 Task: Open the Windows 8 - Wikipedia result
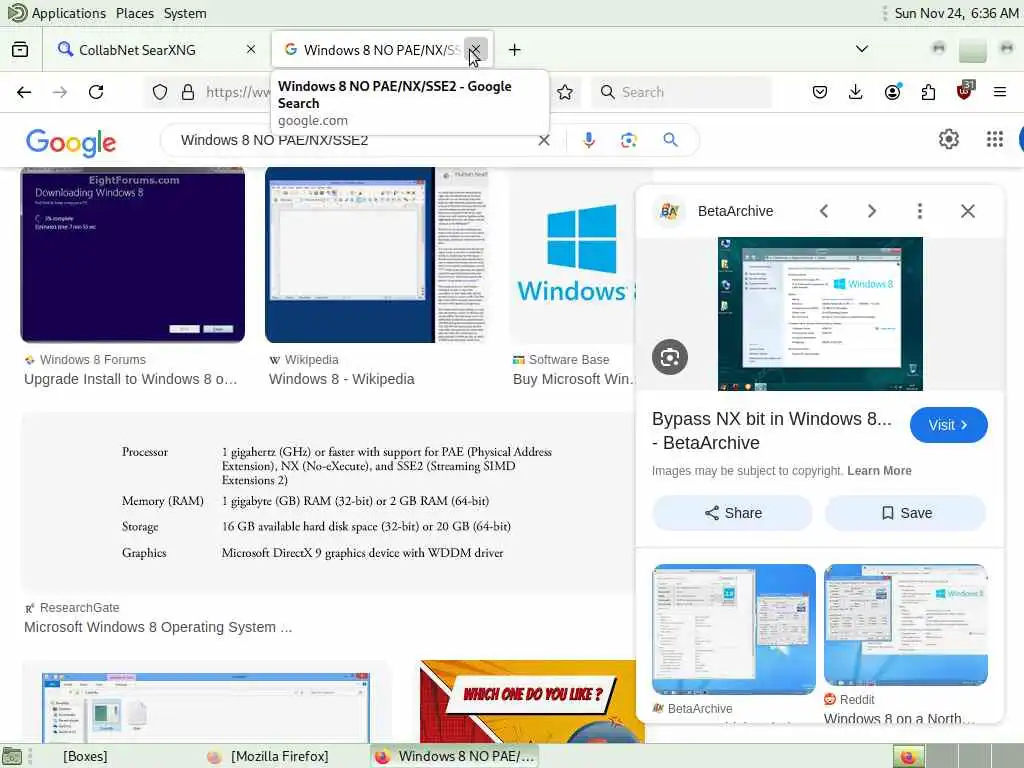(x=342, y=379)
